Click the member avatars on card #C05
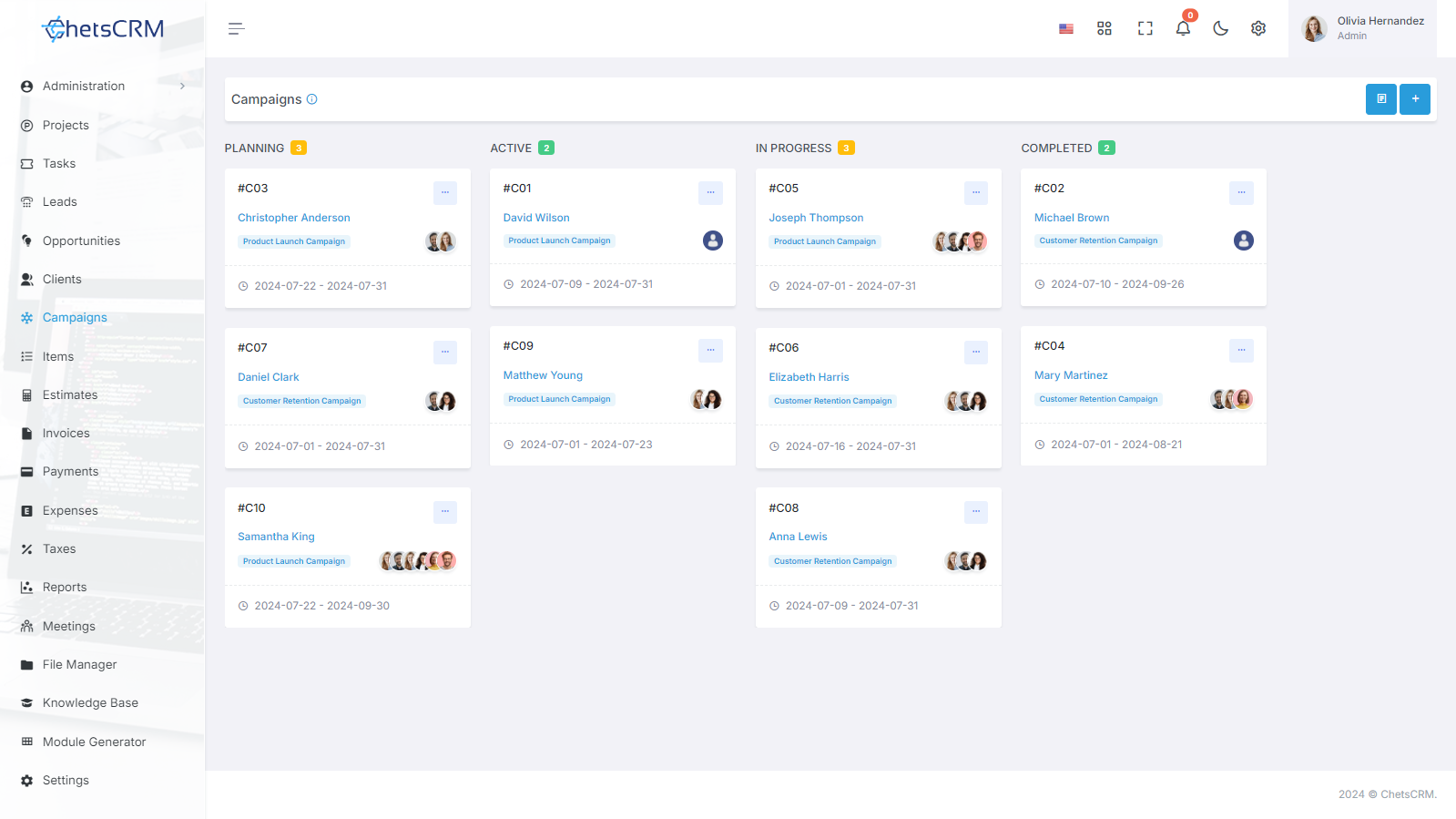This screenshot has width=1456, height=819. tap(961, 241)
